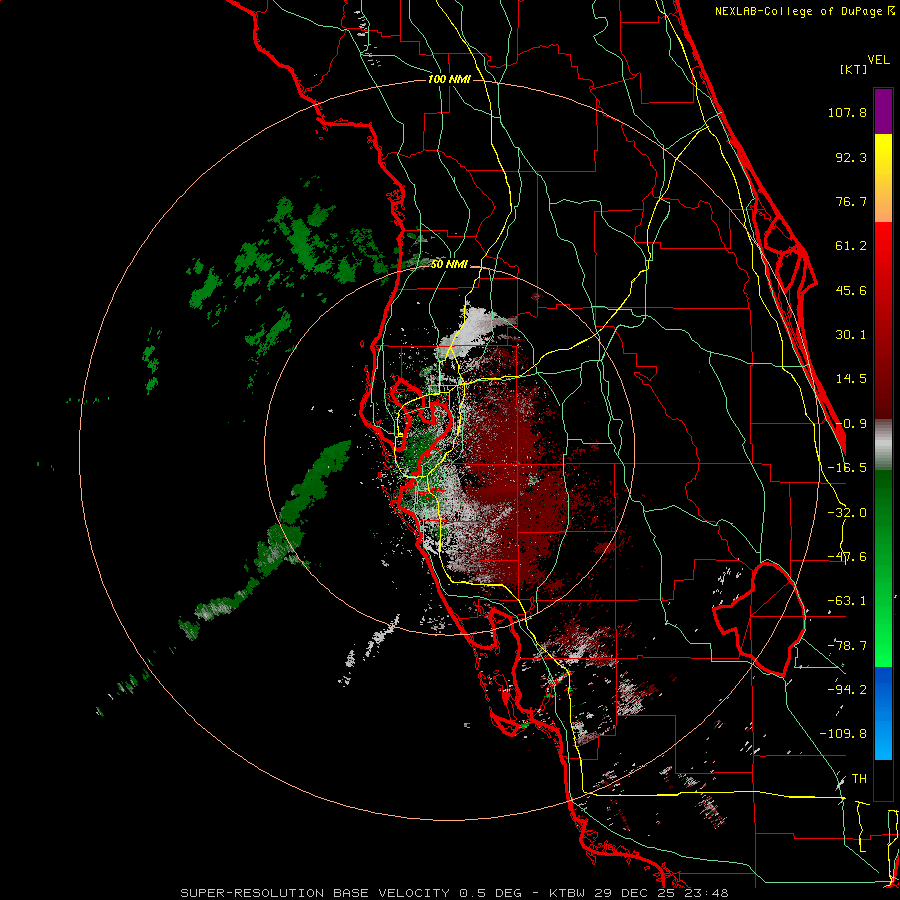
Task: Click the purple segment of the color bar
Action: (x=883, y=111)
